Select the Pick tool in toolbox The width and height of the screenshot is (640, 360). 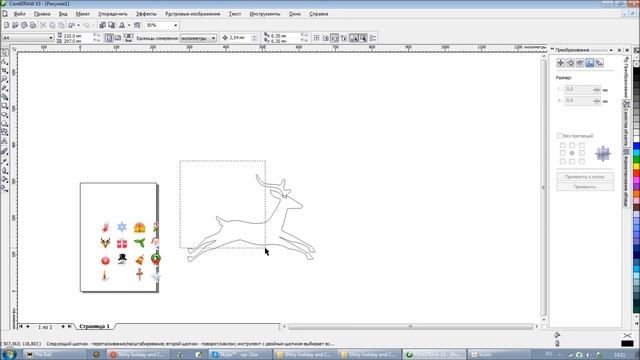point(4,53)
